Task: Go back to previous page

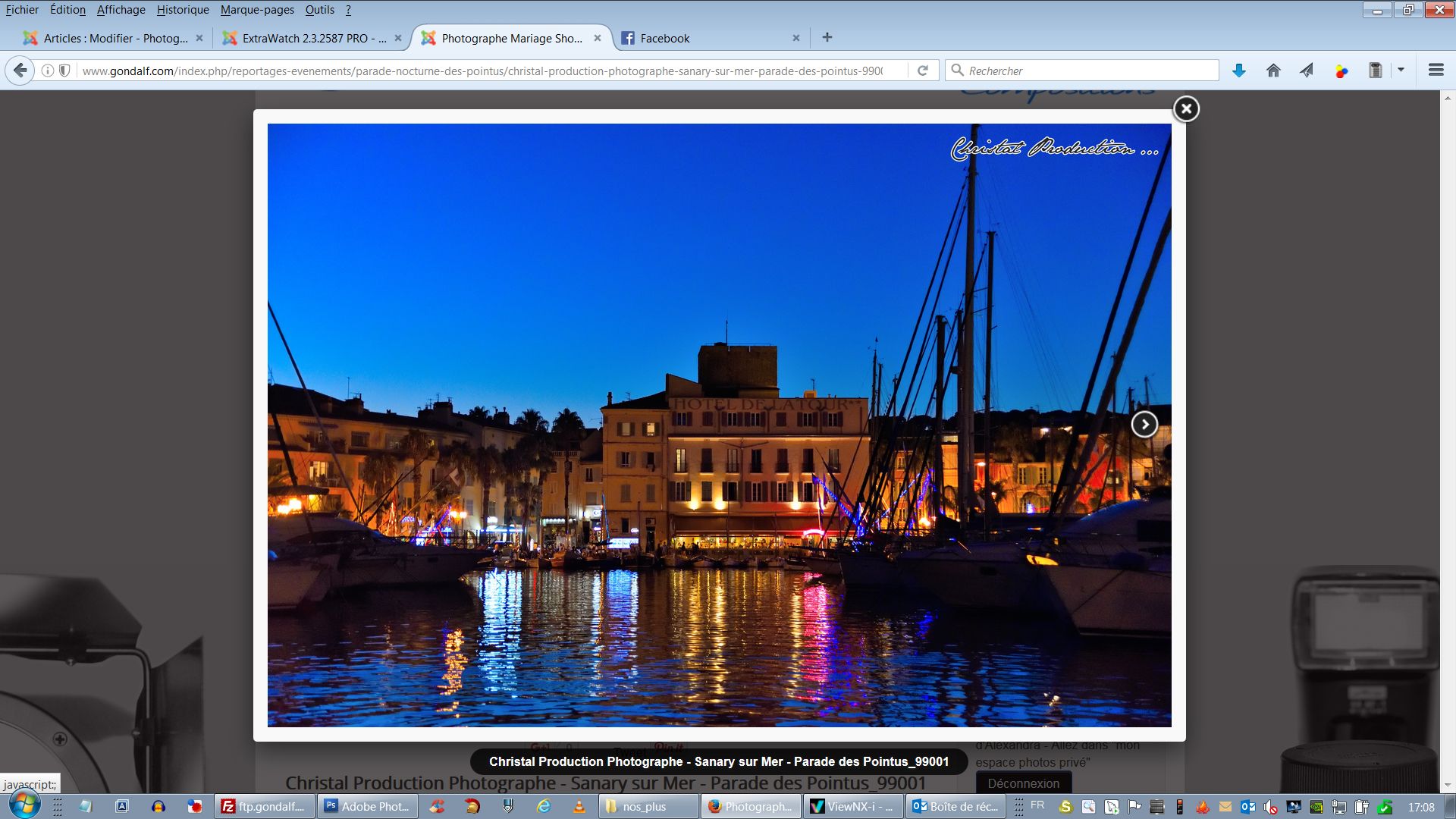Action: pyautogui.click(x=20, y=71)
